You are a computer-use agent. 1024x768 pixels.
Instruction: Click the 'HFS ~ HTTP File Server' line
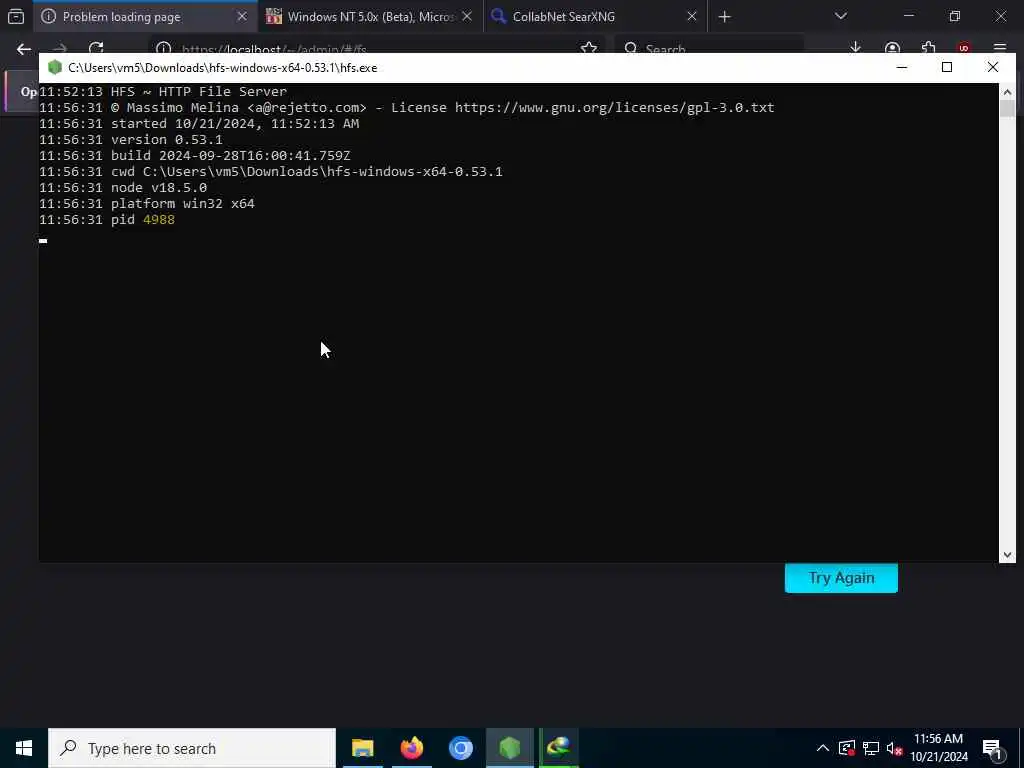[x=199, y=91]
